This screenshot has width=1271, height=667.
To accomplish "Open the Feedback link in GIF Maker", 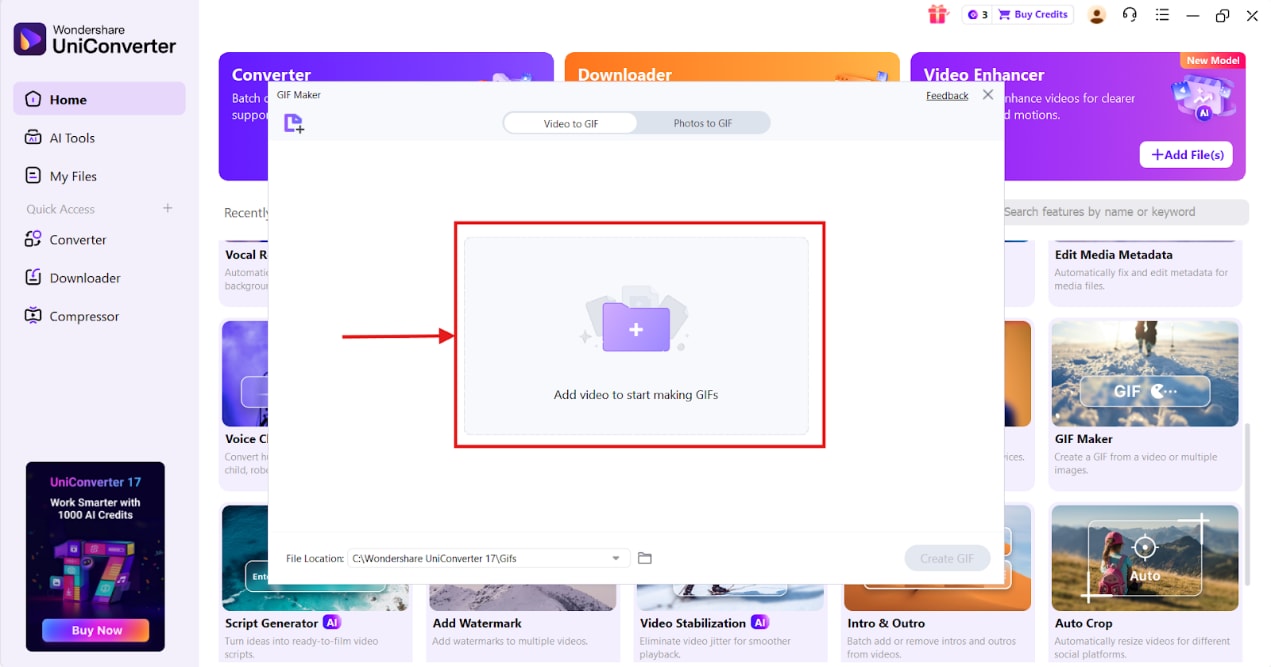I will click(947, 96).
